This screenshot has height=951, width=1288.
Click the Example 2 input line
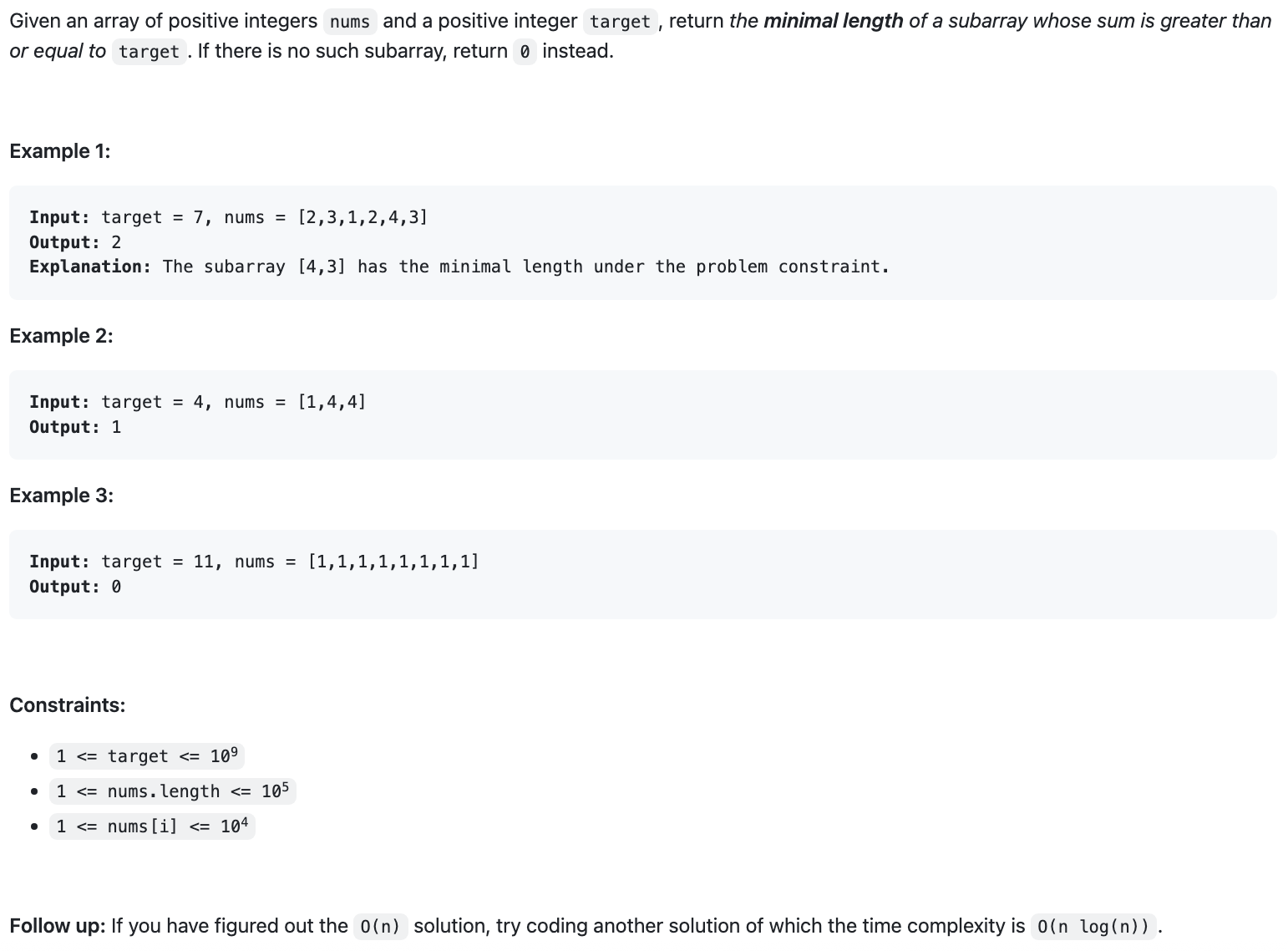pos(197,402)
